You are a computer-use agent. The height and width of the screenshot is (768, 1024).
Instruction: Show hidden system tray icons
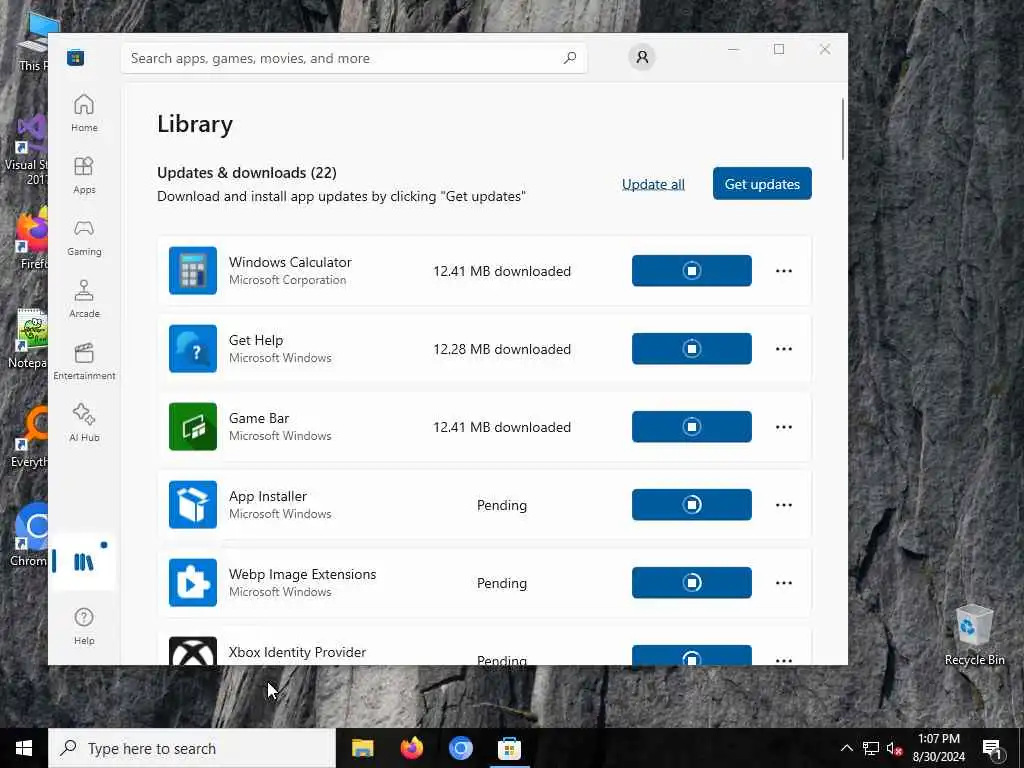tap(846, 748)
